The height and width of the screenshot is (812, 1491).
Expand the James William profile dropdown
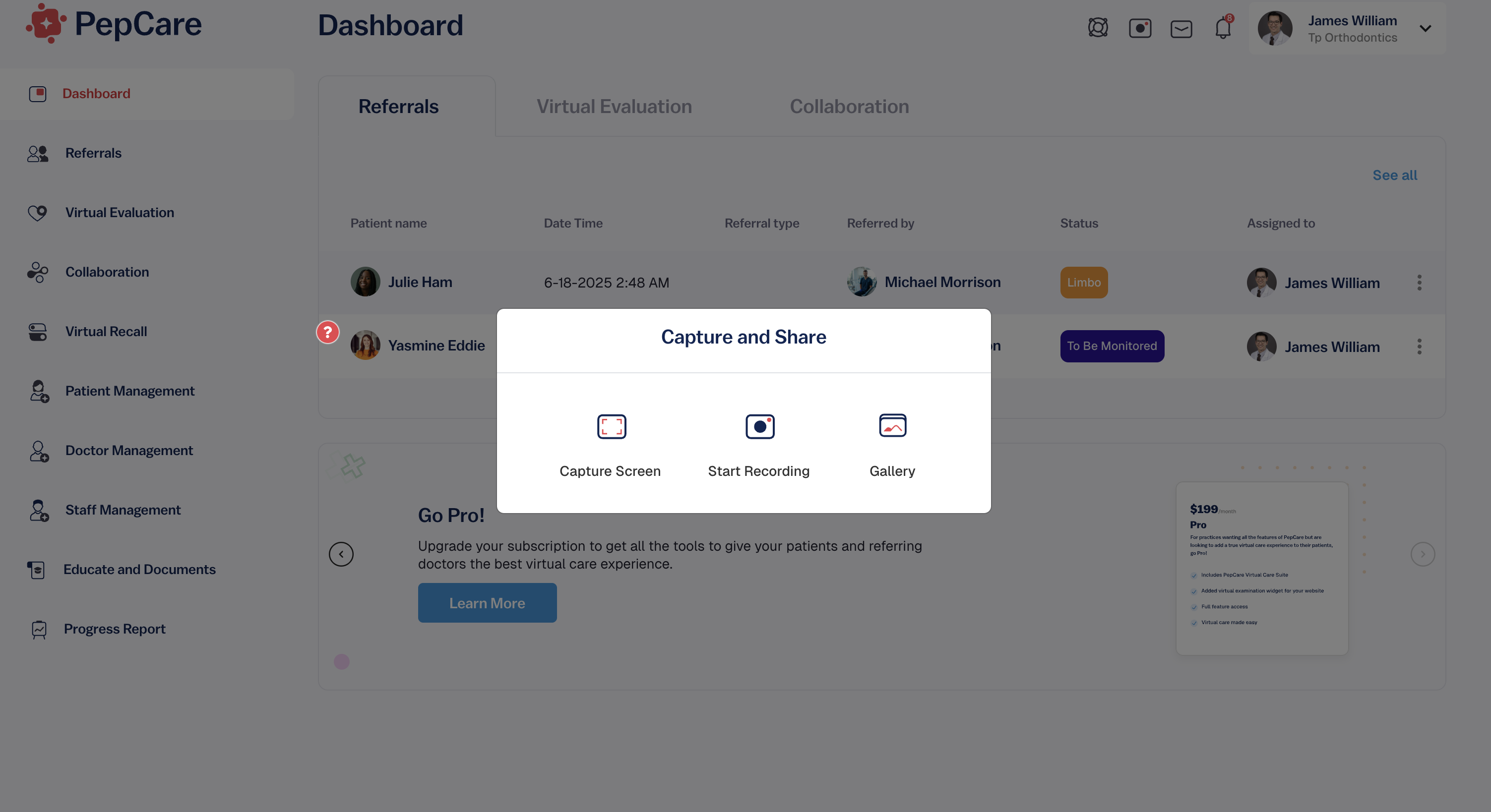(1425, 28)
